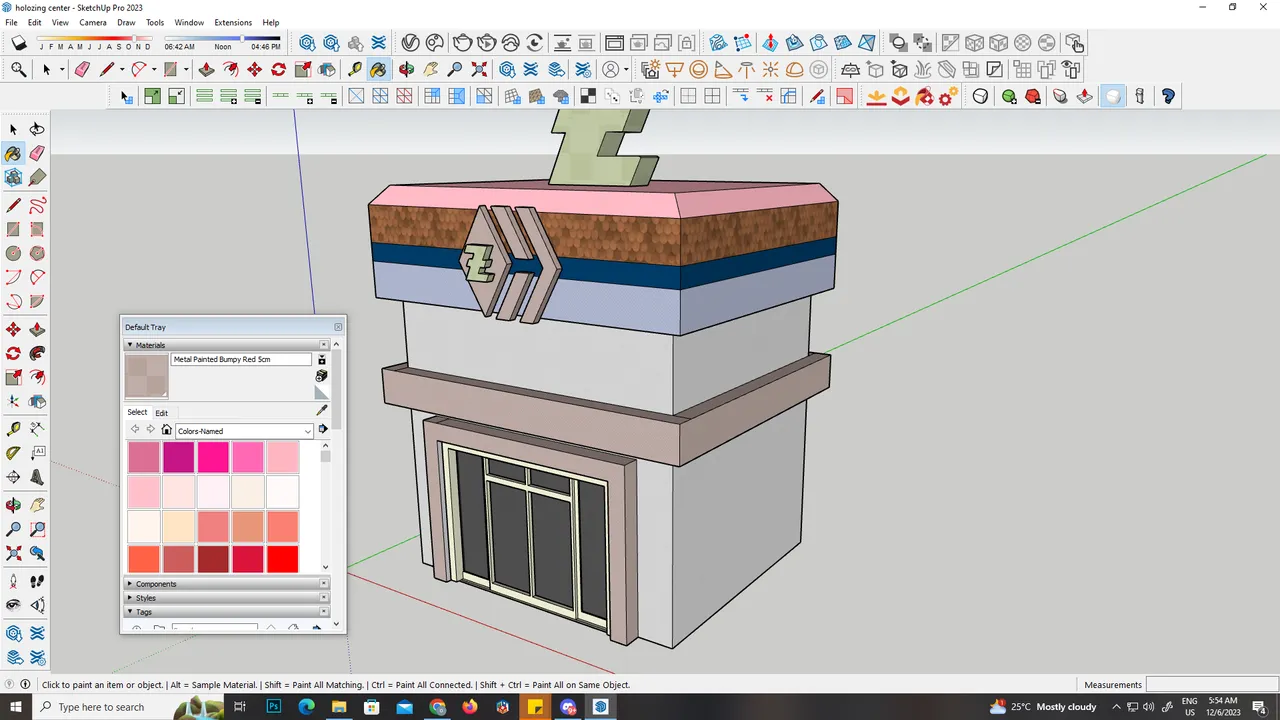Click the material name field

coord(241,359)
